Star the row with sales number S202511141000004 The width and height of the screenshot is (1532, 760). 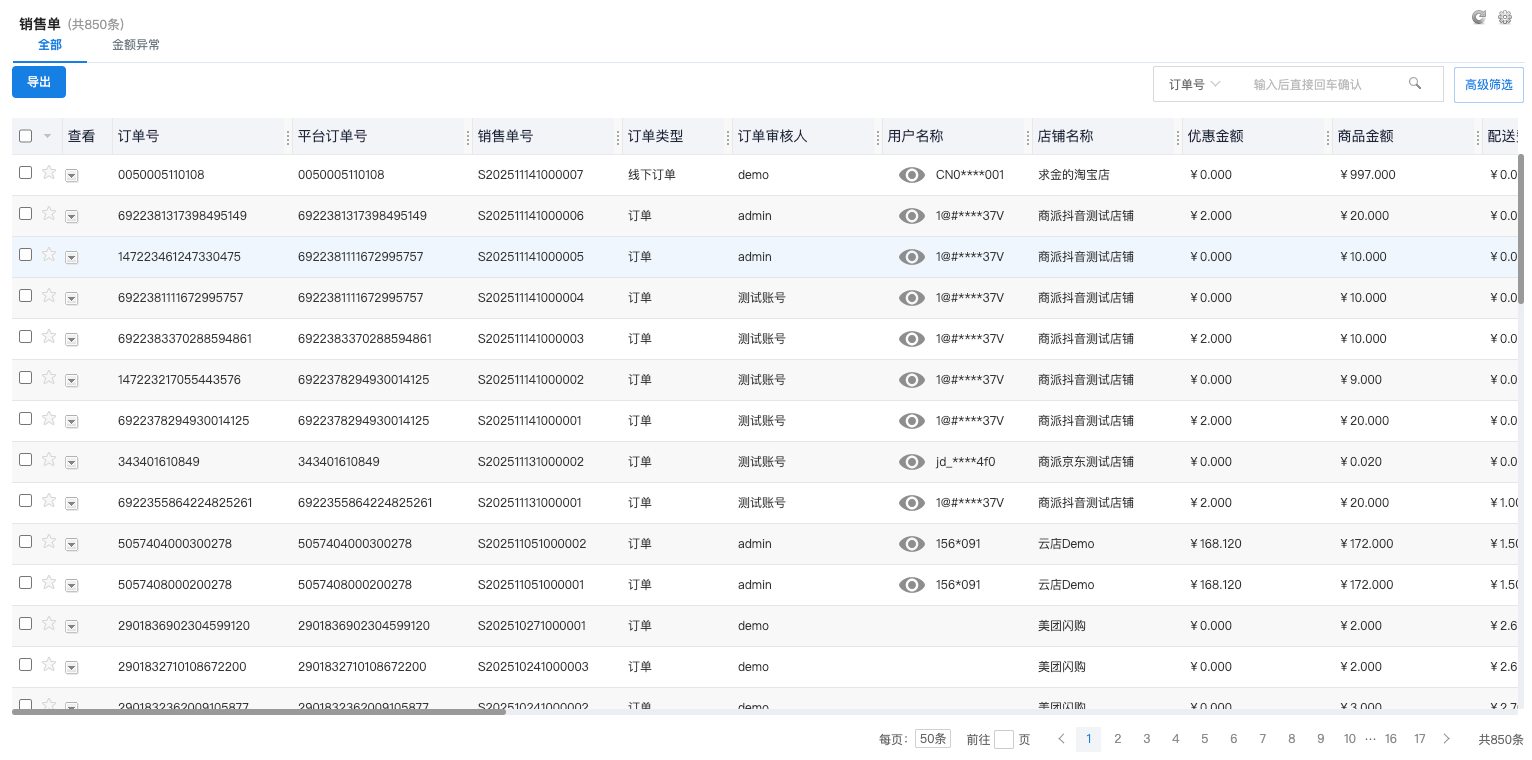pyautogui.click(x=49, y=295)
